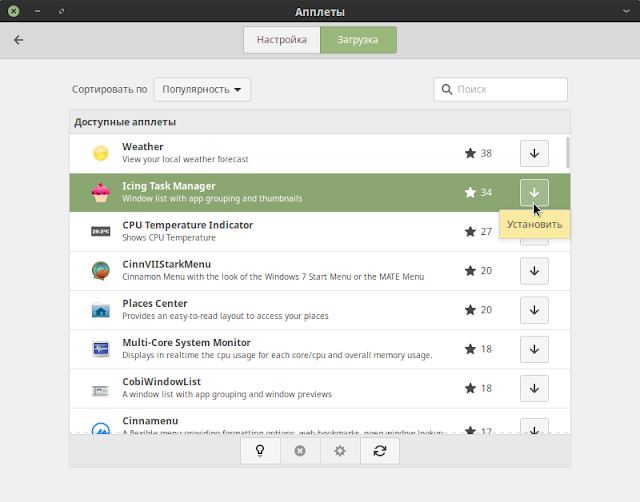The image size is (640, 502).
Task: Open the Популярность sort dropdown
Action: click(x=202, y=89)
